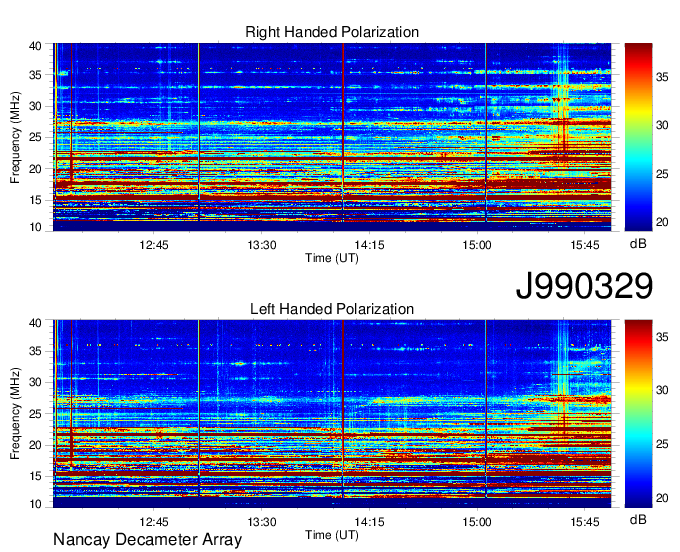The image size is (680, 552).
Task: Click the 15 MHz tick on the left-handed plot
Action: [x=36, y=477]
